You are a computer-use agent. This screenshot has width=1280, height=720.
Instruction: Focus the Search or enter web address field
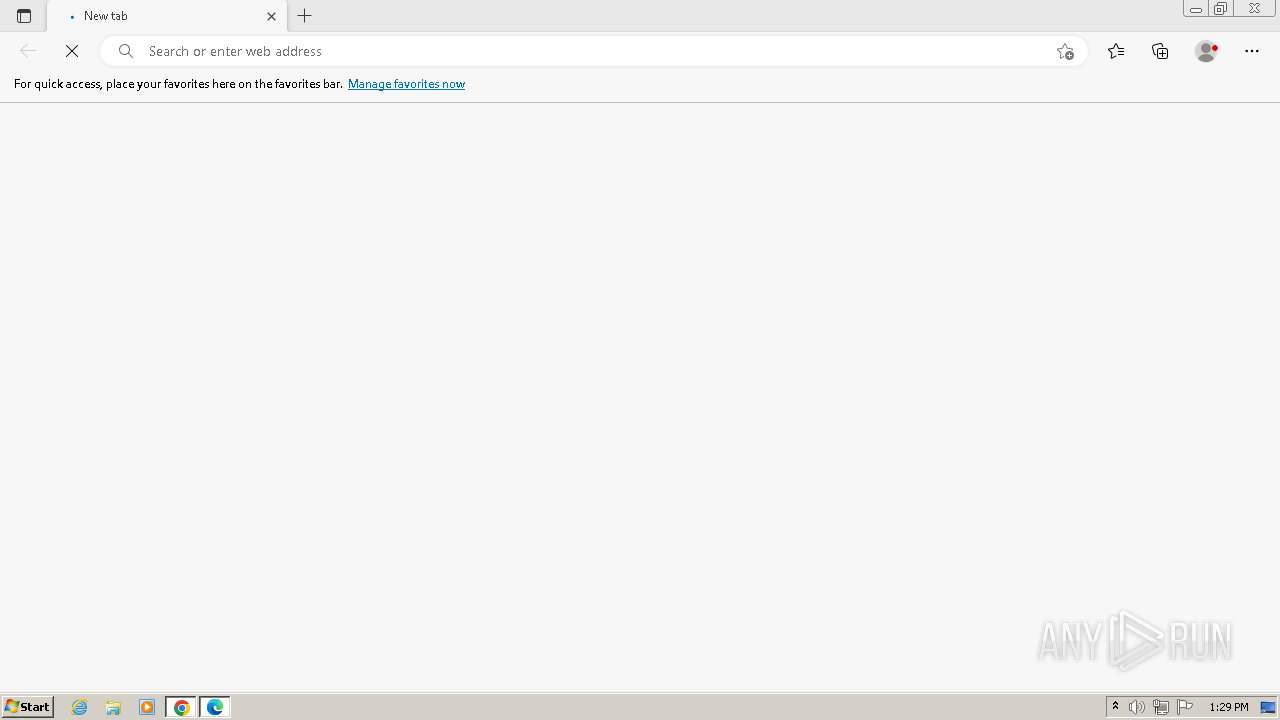594,51
